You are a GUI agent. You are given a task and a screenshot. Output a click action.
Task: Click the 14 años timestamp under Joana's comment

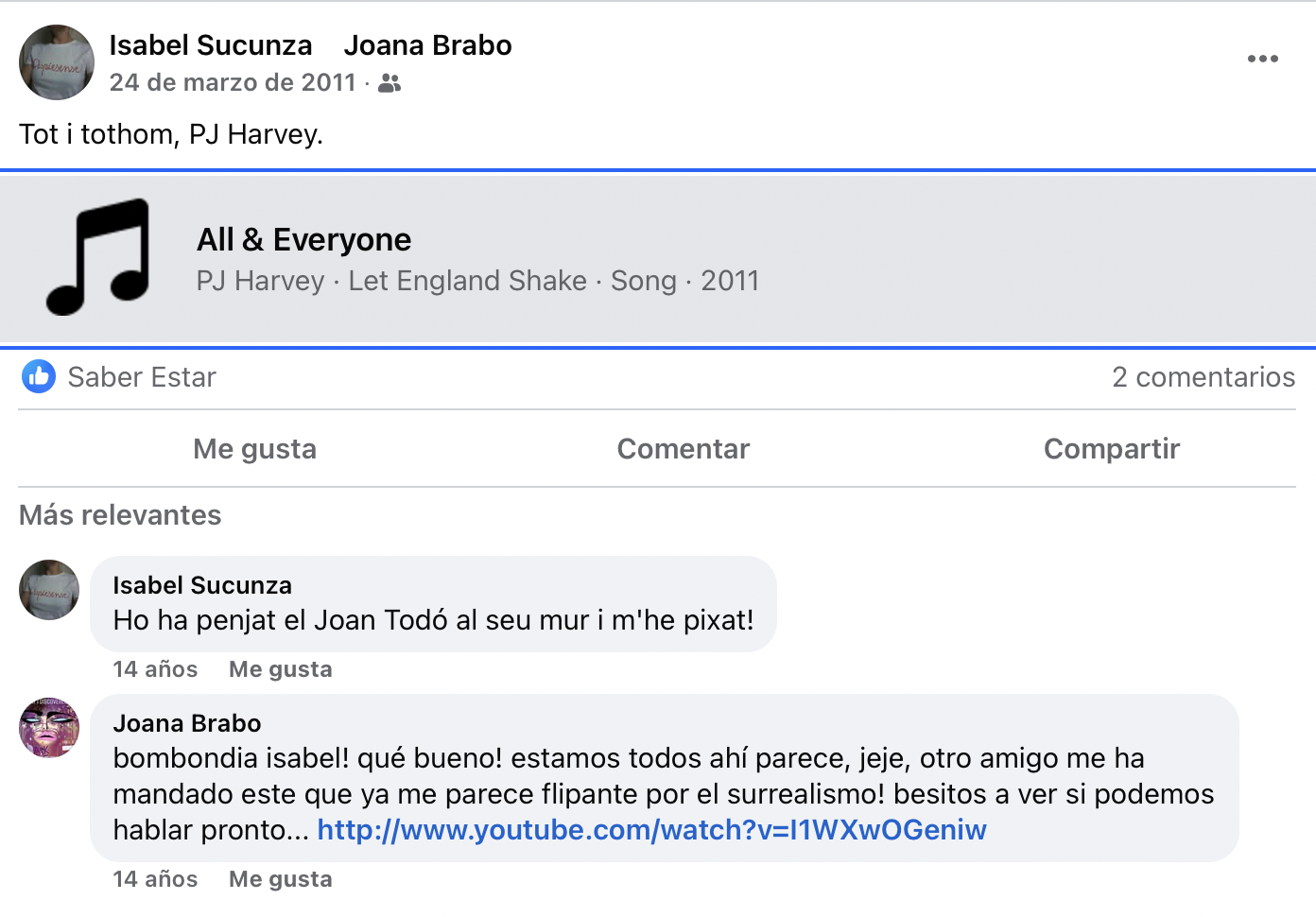(155, 879)
